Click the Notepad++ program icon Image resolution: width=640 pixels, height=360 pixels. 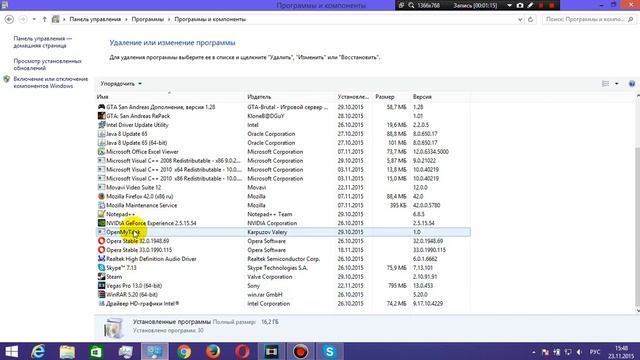pyautogui.click(x=101, y=214)
